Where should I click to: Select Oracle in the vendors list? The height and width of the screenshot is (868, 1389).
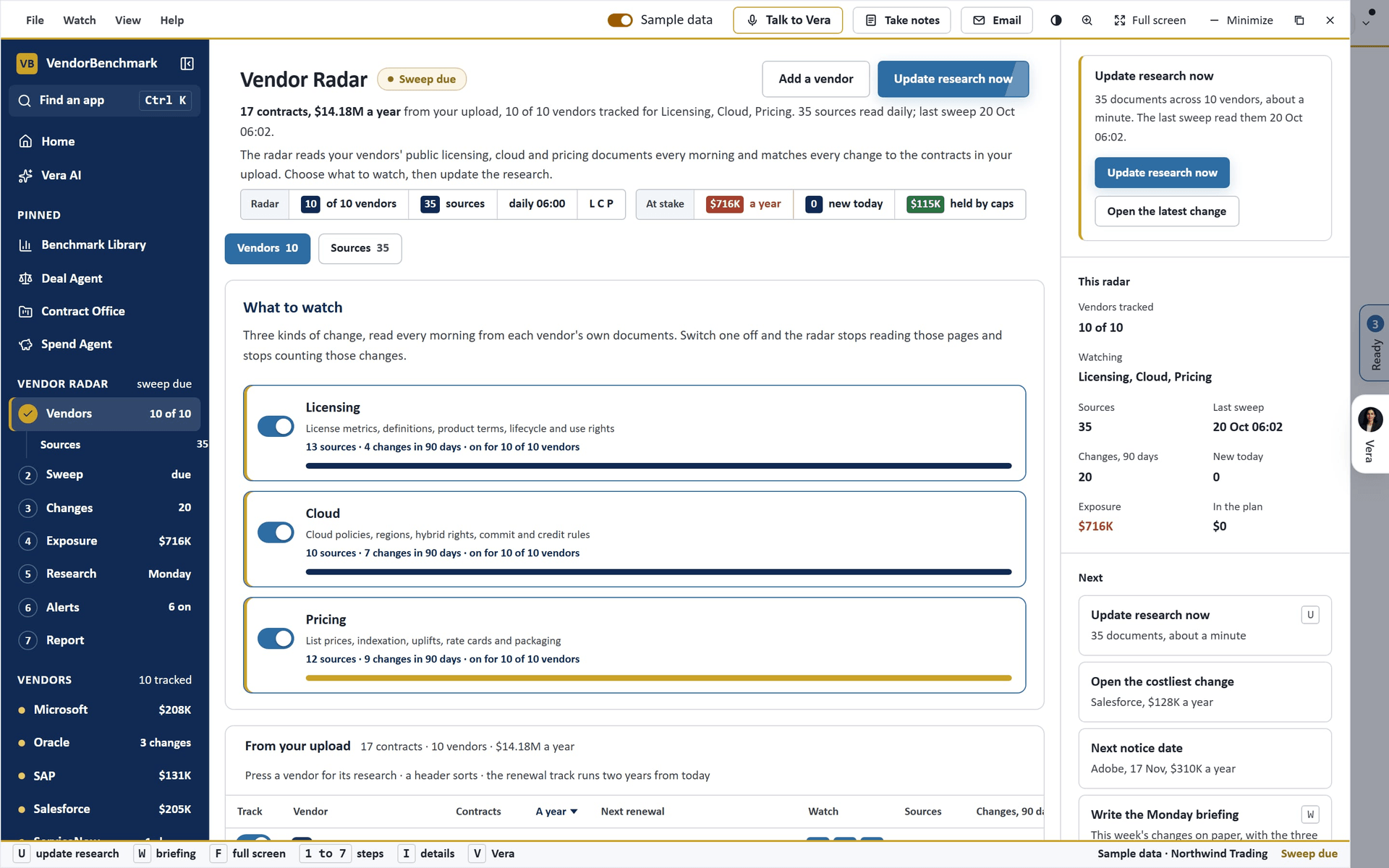point(105,743)
